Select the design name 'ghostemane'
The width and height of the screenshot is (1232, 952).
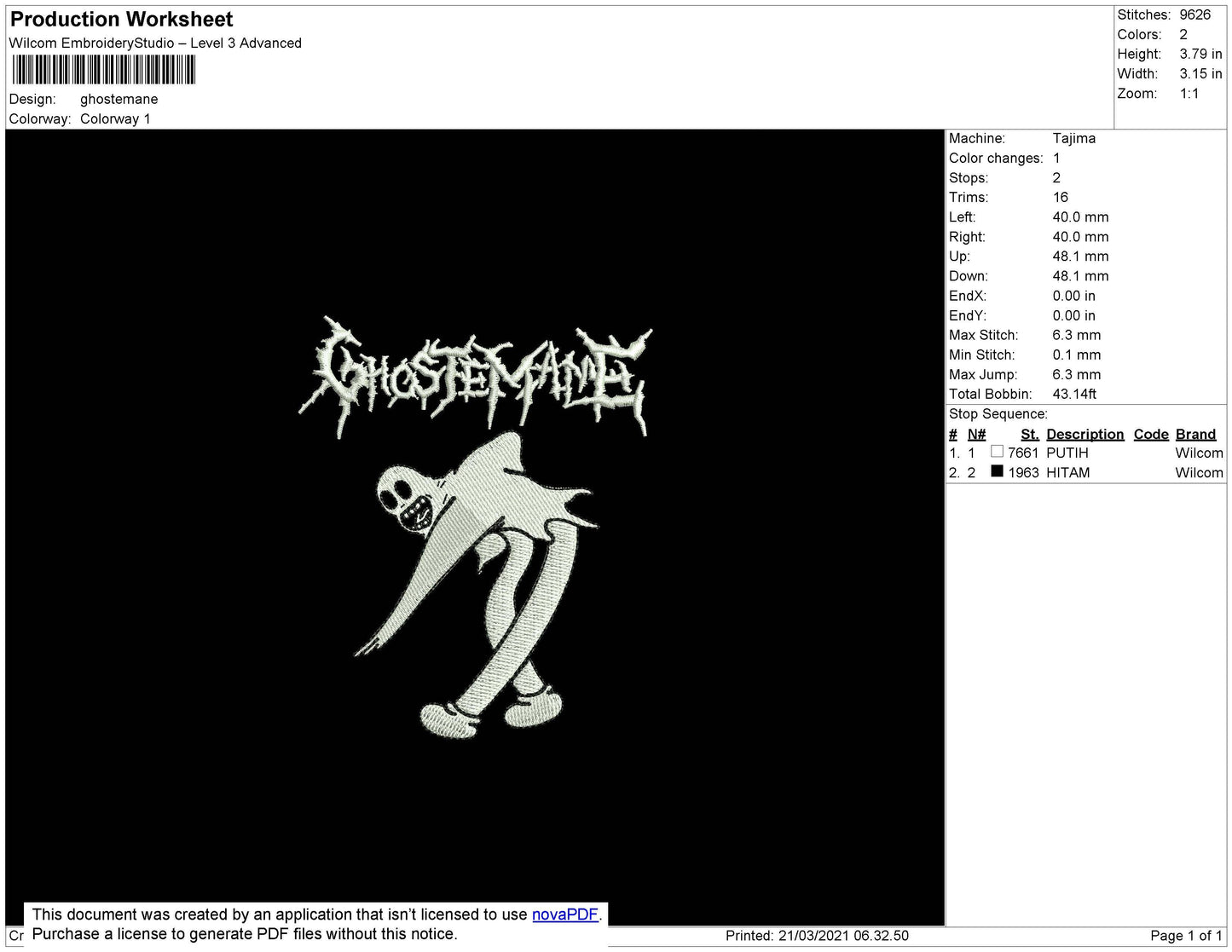(119, 99)
